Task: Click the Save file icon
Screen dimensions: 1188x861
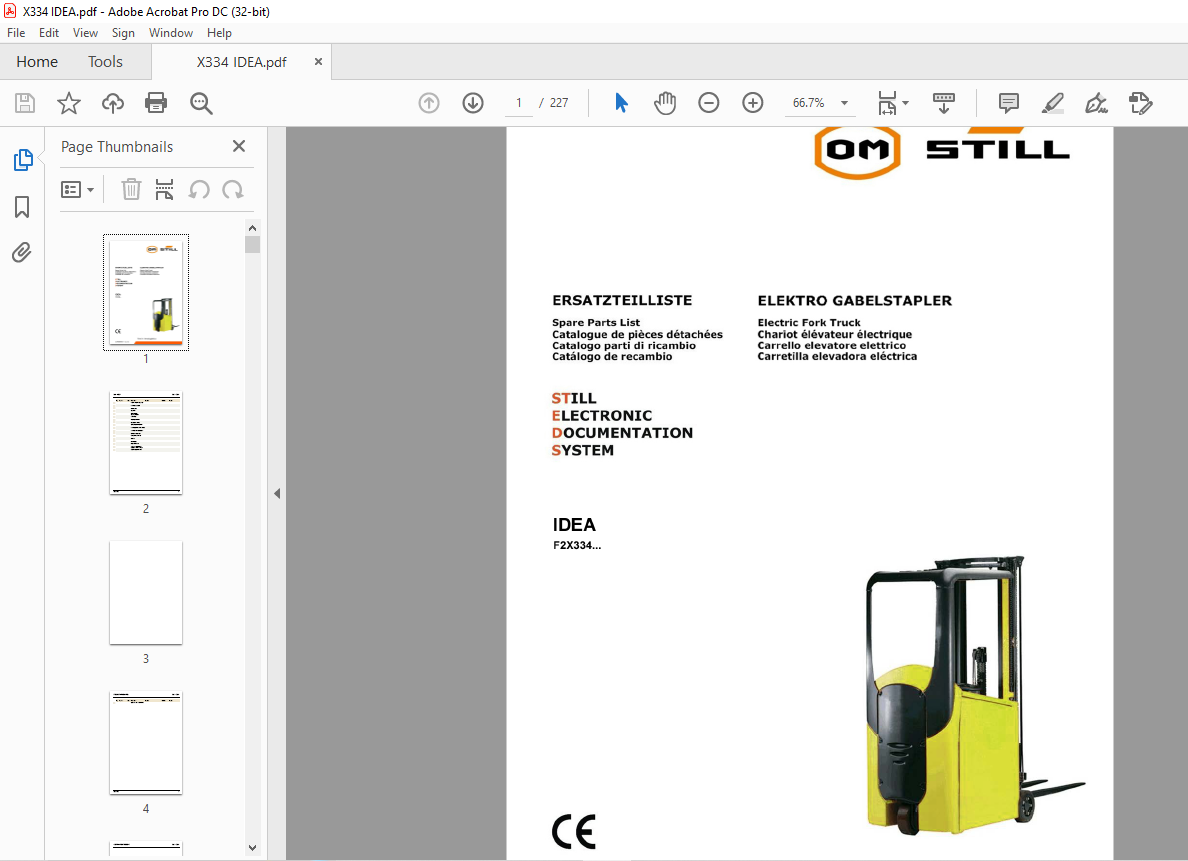Action: point(25,103)
